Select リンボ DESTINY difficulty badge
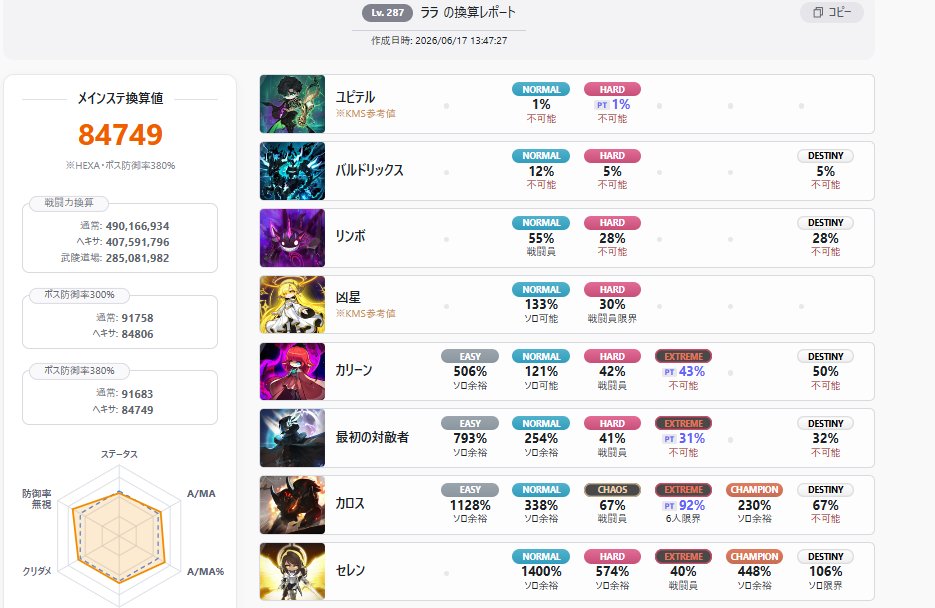 tap(825, 222)
